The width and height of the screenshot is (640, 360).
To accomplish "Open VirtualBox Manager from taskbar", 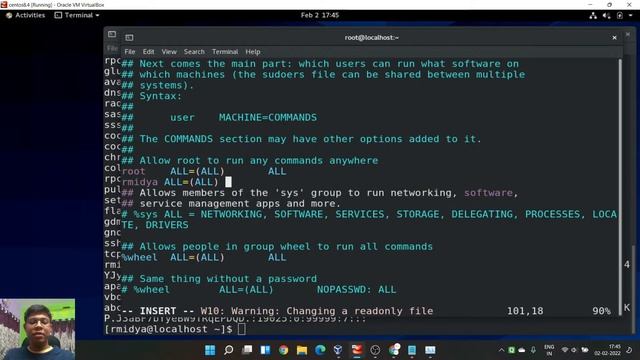I will [x=338, y=350].
